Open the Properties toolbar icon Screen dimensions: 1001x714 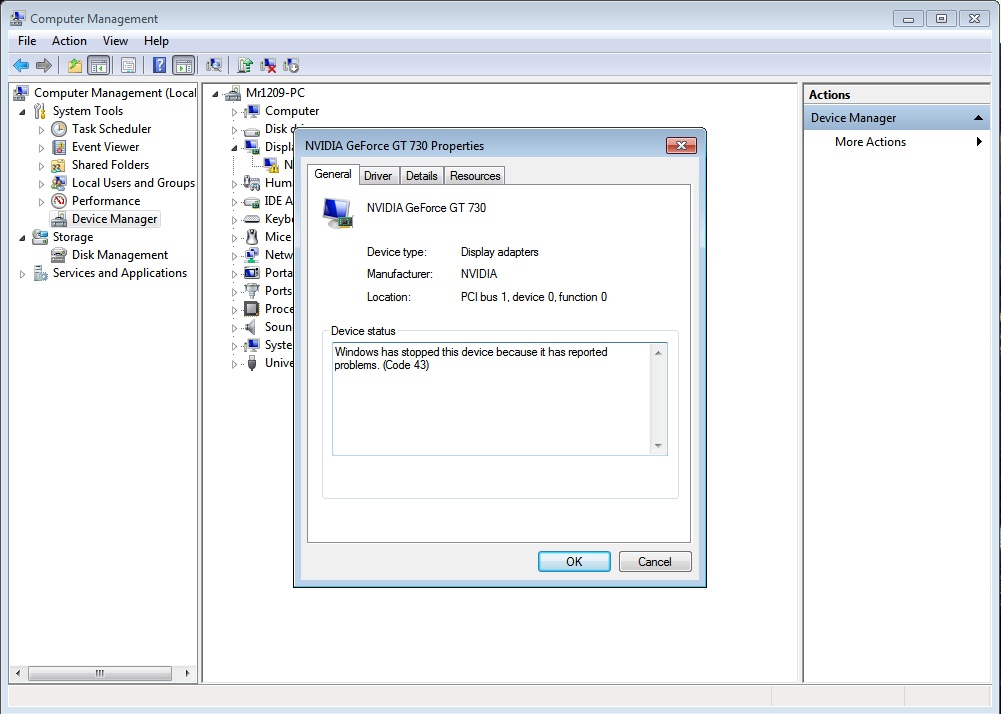pos(128,65)
